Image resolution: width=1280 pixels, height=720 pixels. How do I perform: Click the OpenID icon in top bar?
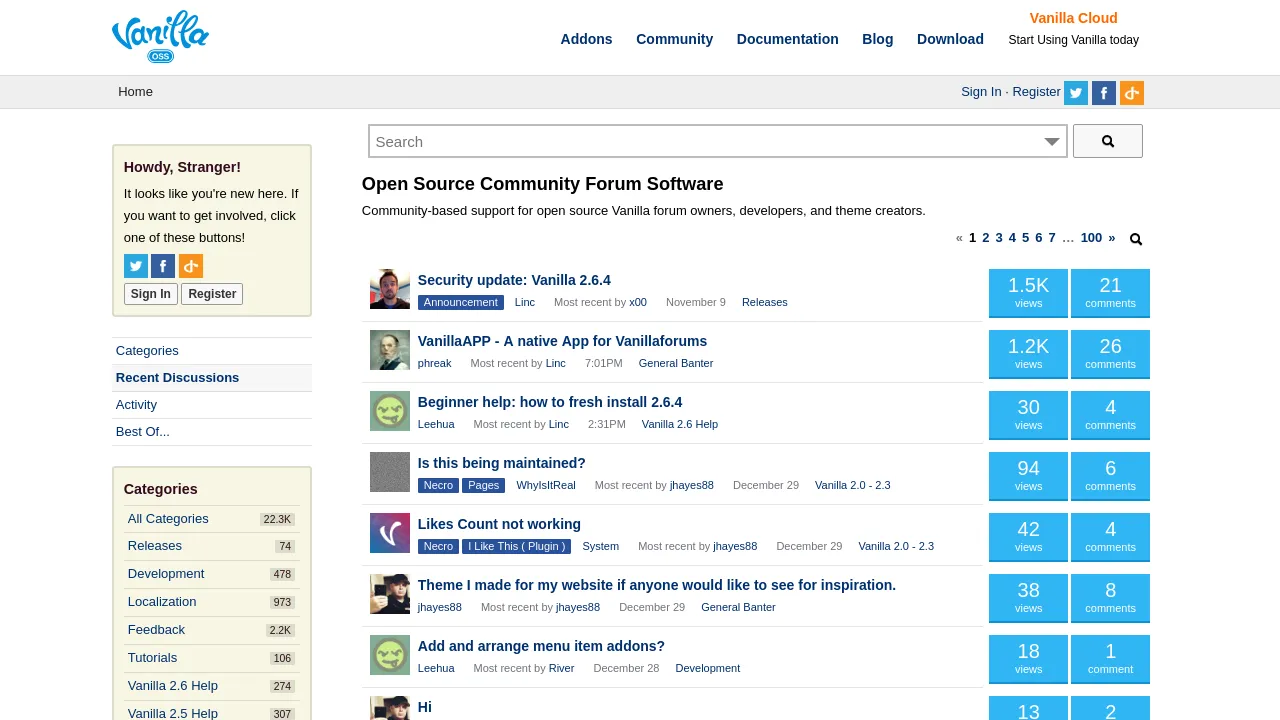1132,93
